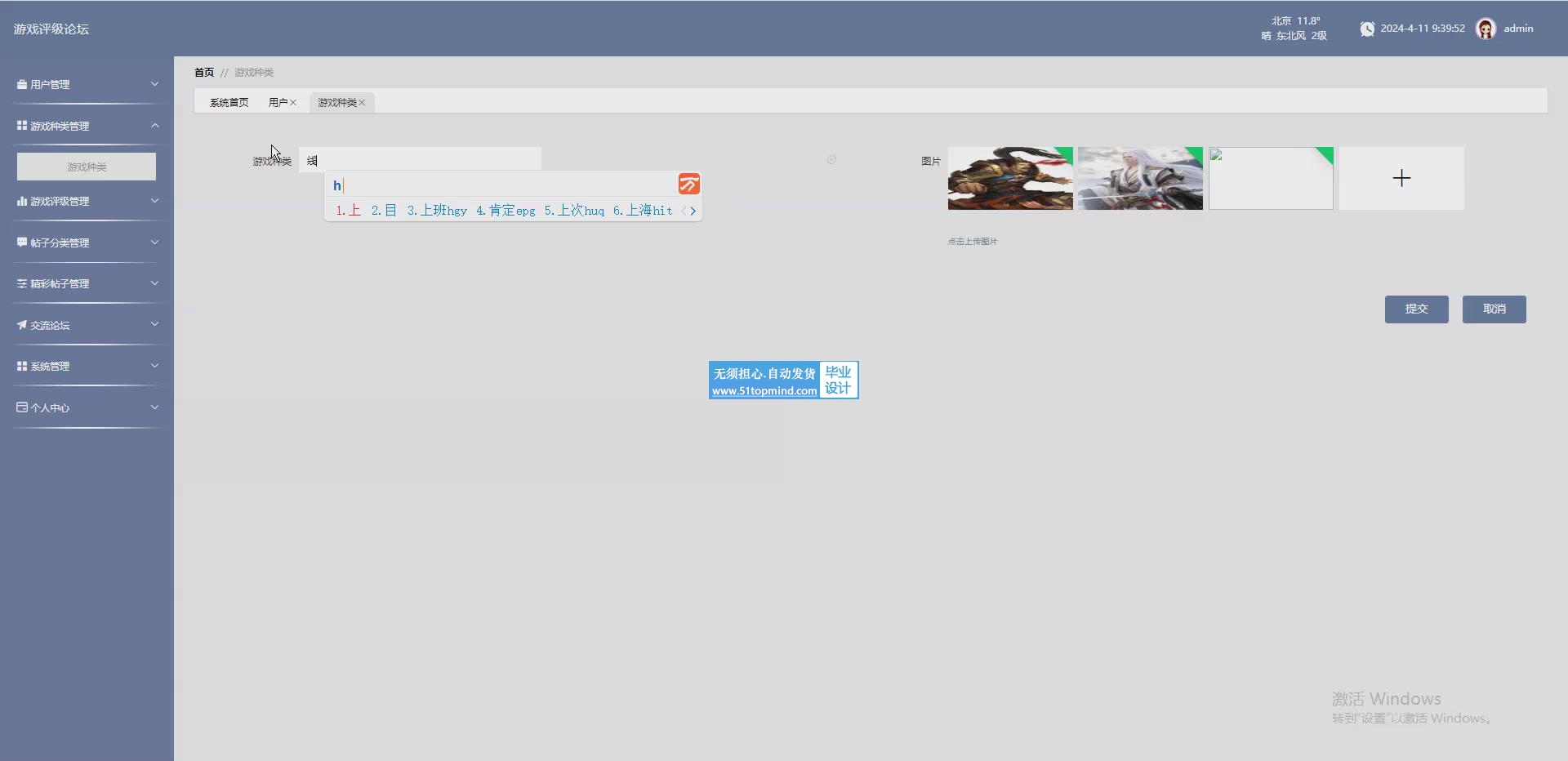
Task: Open the white-haired swordsman thumbnail
Action: point(1140,178)
